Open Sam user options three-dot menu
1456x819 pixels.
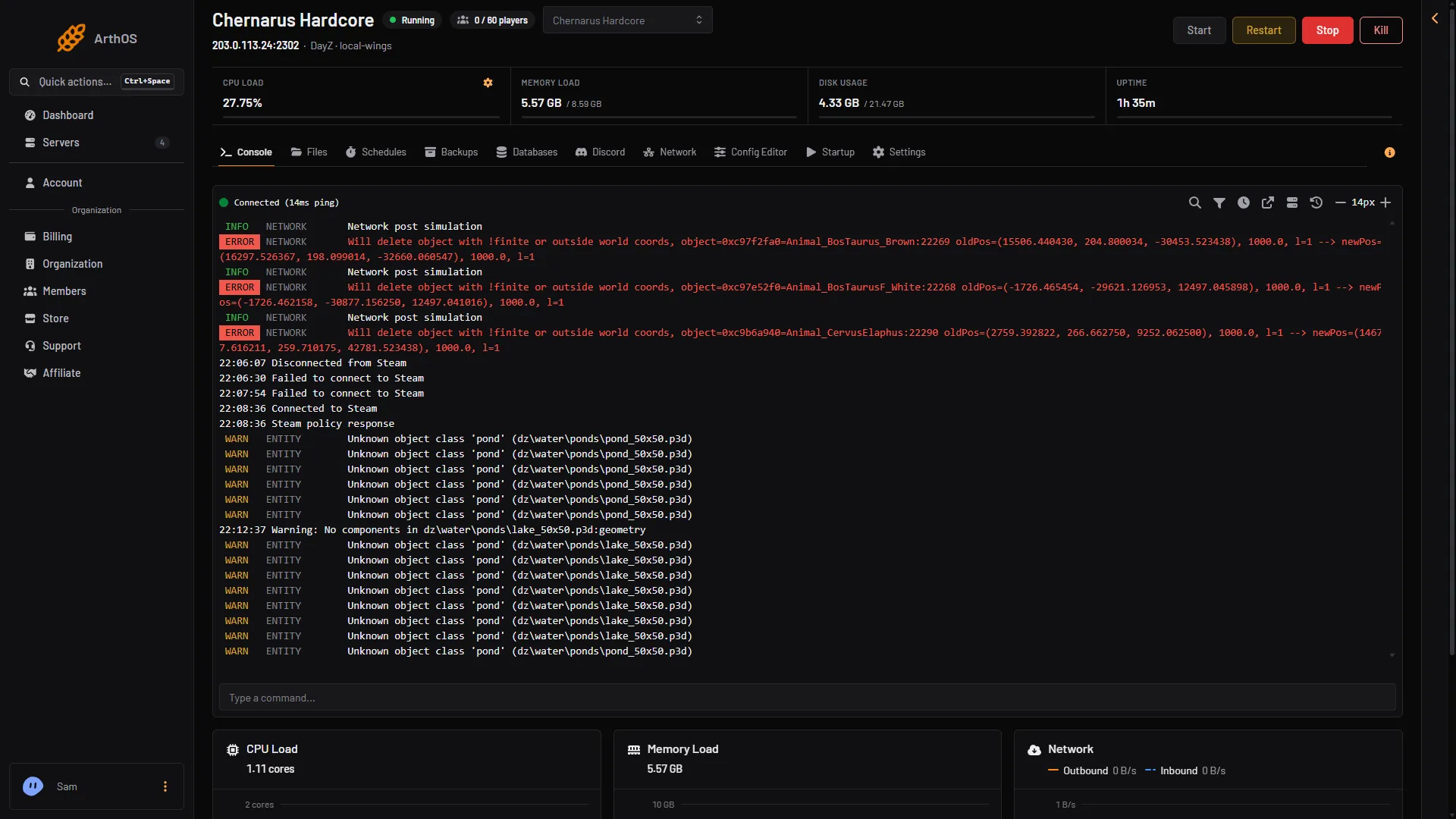[165, 786]
